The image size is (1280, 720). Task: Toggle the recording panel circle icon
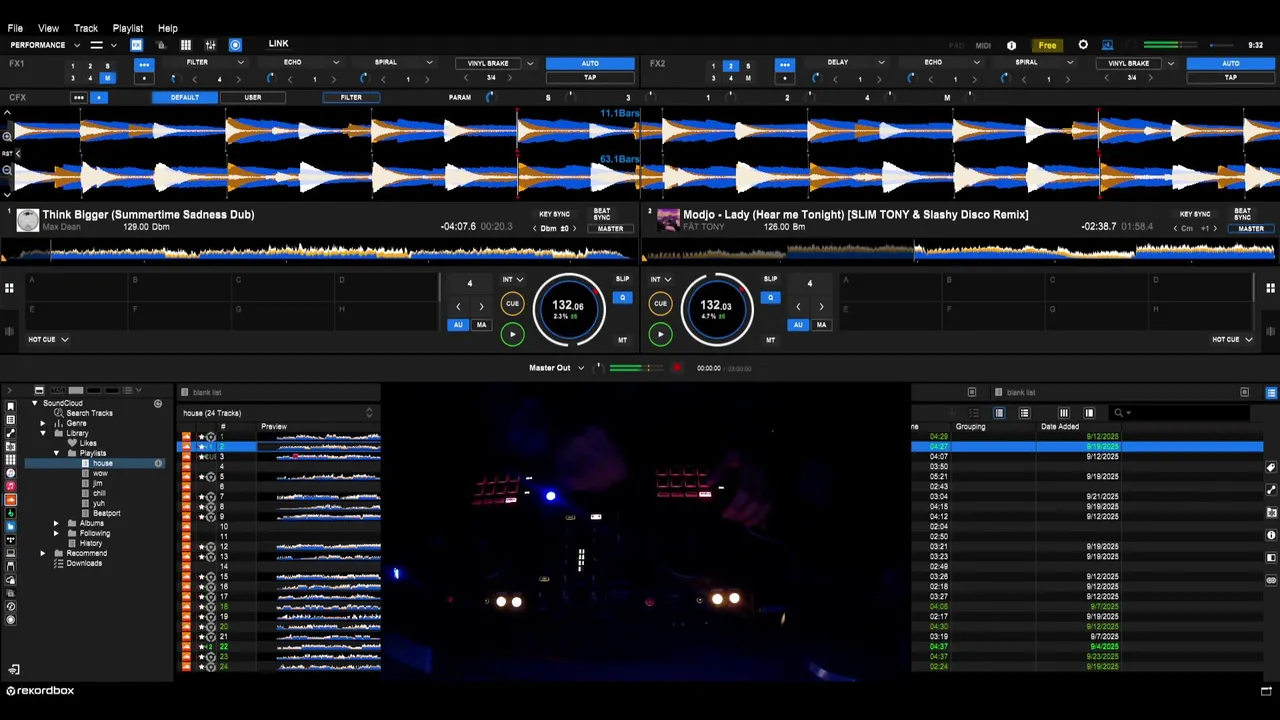235,45
